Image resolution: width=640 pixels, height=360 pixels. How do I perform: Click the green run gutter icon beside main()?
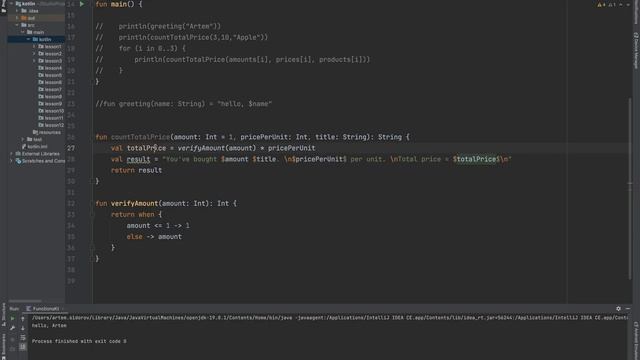point(82,4)
